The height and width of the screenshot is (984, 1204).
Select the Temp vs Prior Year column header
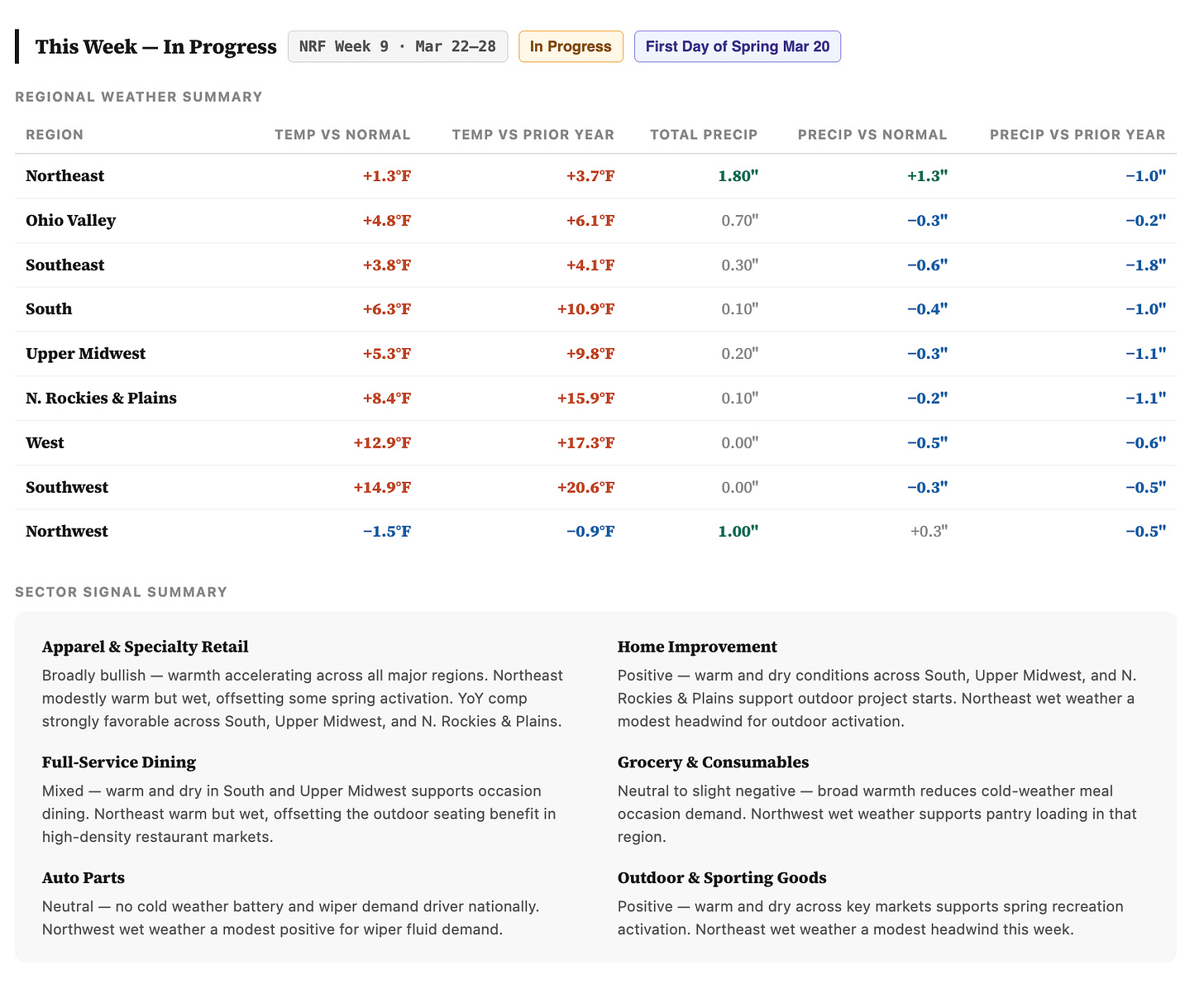pos(533,135)
